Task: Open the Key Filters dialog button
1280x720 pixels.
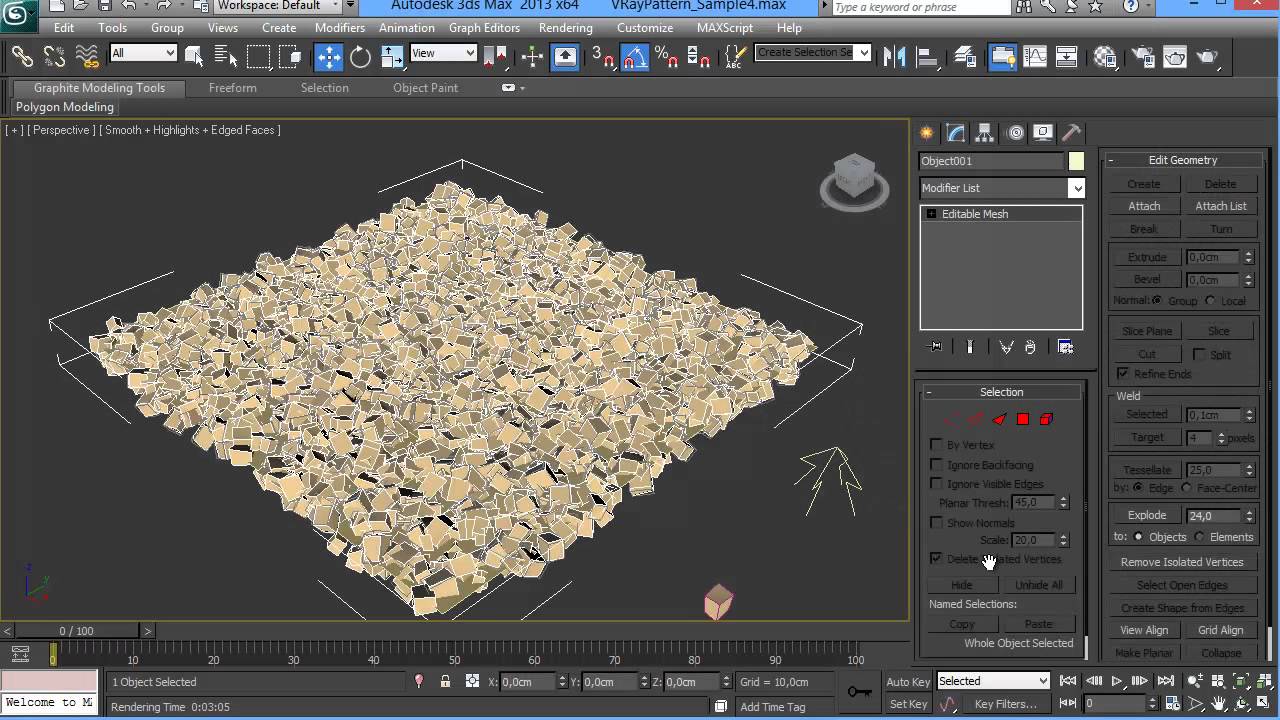Action: pos(1006,704)
